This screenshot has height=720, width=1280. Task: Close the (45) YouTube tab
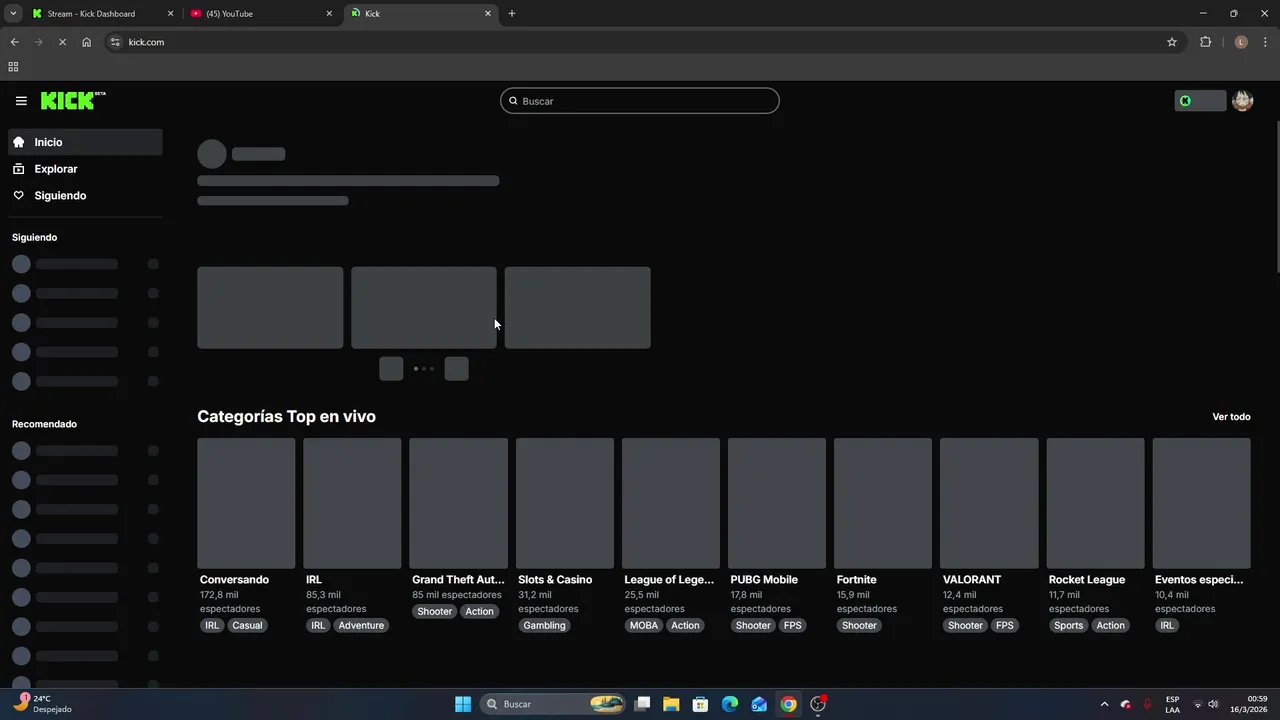(329, 14)
